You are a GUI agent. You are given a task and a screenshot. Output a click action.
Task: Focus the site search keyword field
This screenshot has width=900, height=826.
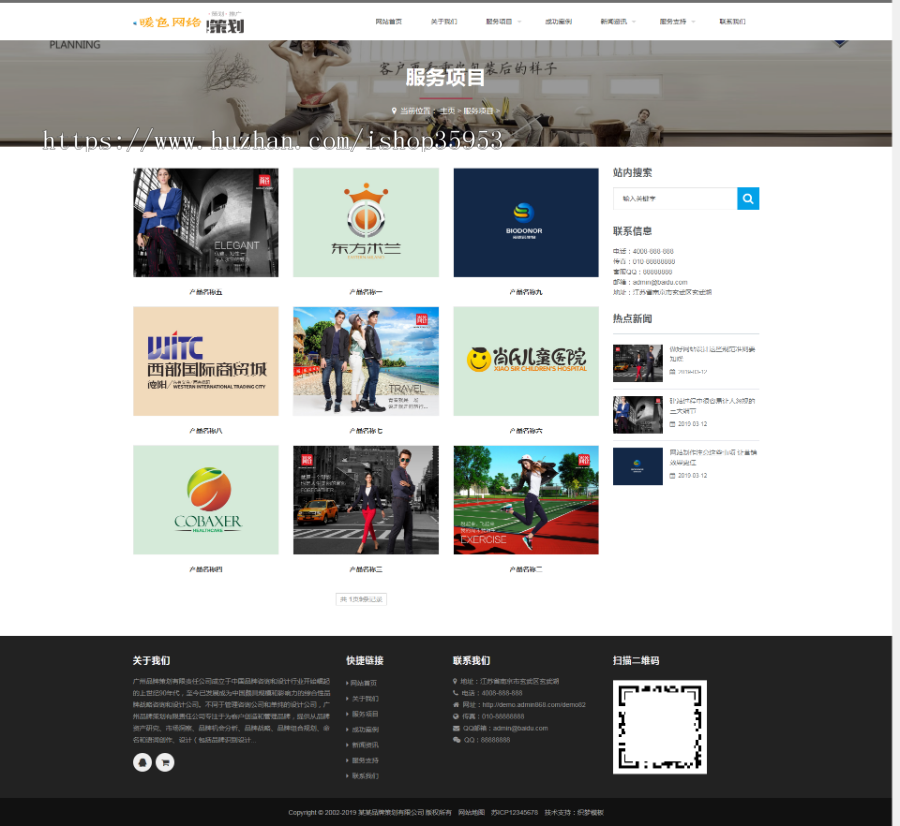point(675,198)
